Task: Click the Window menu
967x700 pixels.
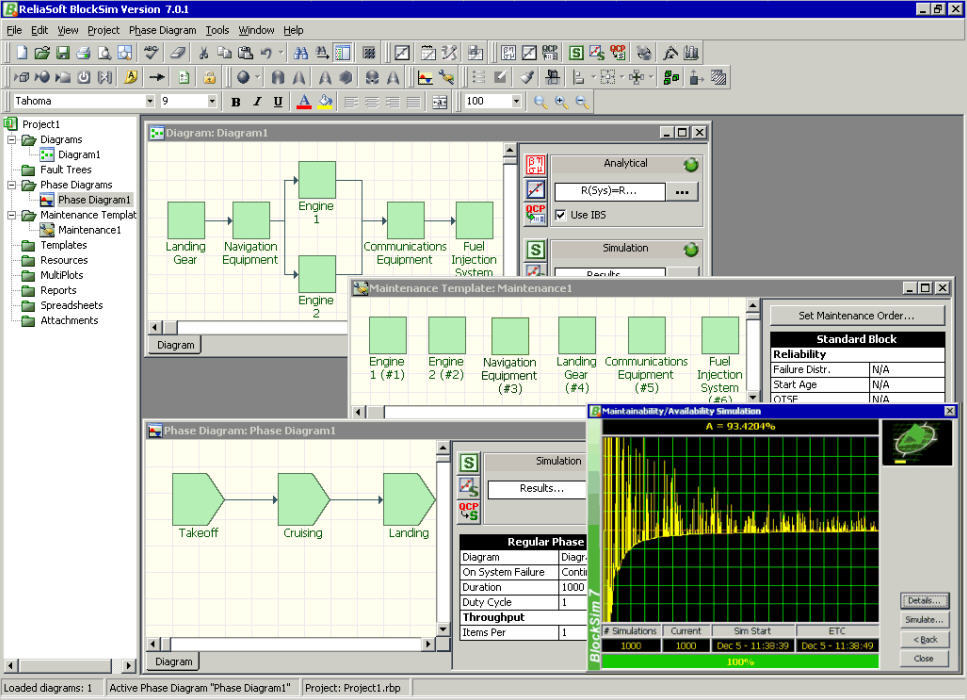Action: pos(256,30)
